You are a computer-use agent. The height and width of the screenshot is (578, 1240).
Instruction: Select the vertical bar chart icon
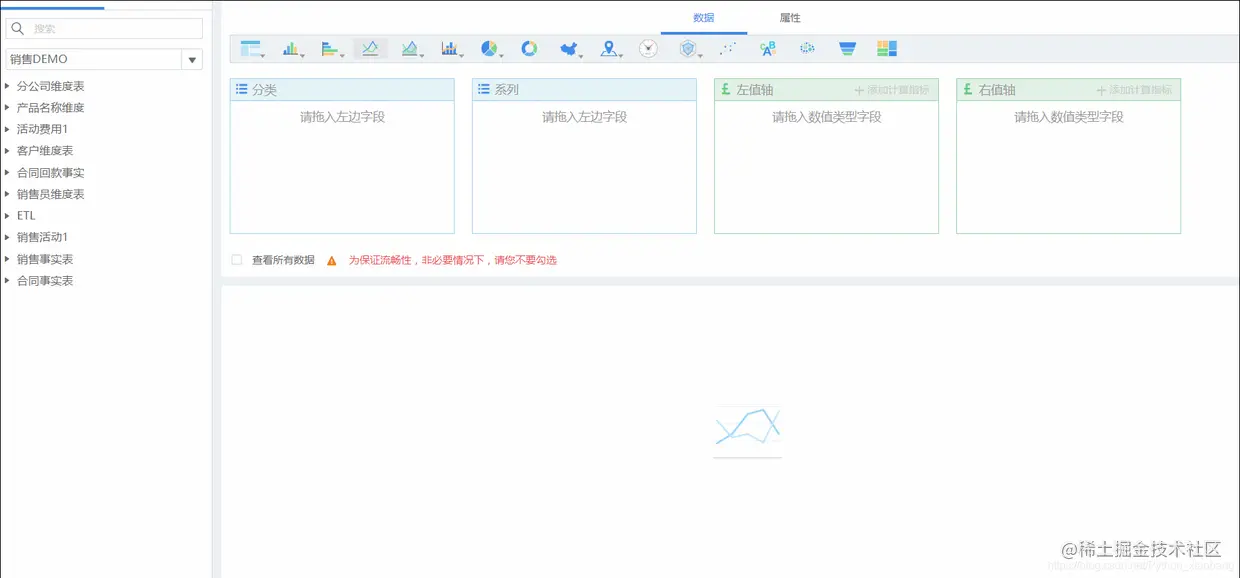291,49
